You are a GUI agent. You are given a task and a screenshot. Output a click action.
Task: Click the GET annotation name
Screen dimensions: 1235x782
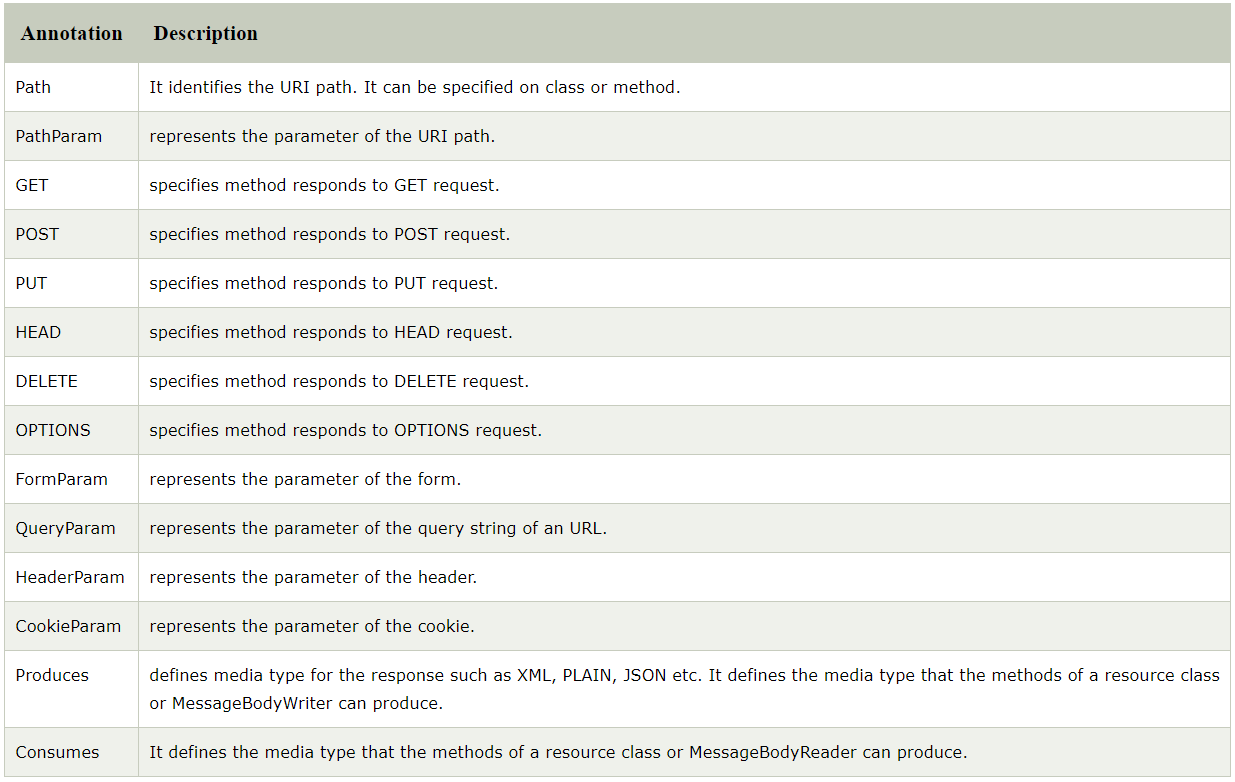click(x=32, y=185)
